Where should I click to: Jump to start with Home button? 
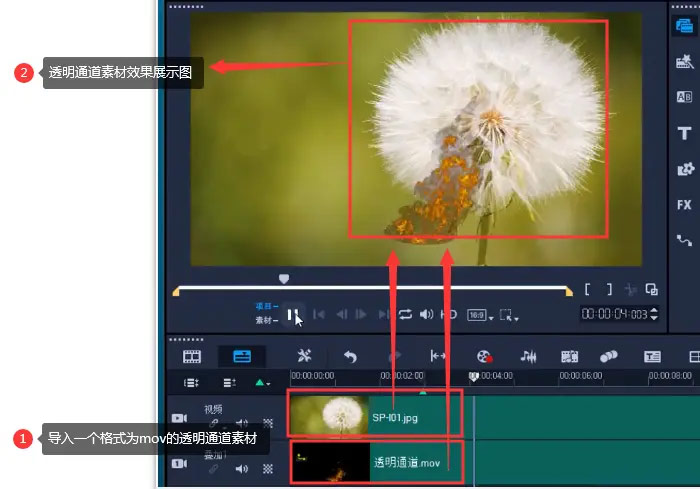[x=319, y=315]
